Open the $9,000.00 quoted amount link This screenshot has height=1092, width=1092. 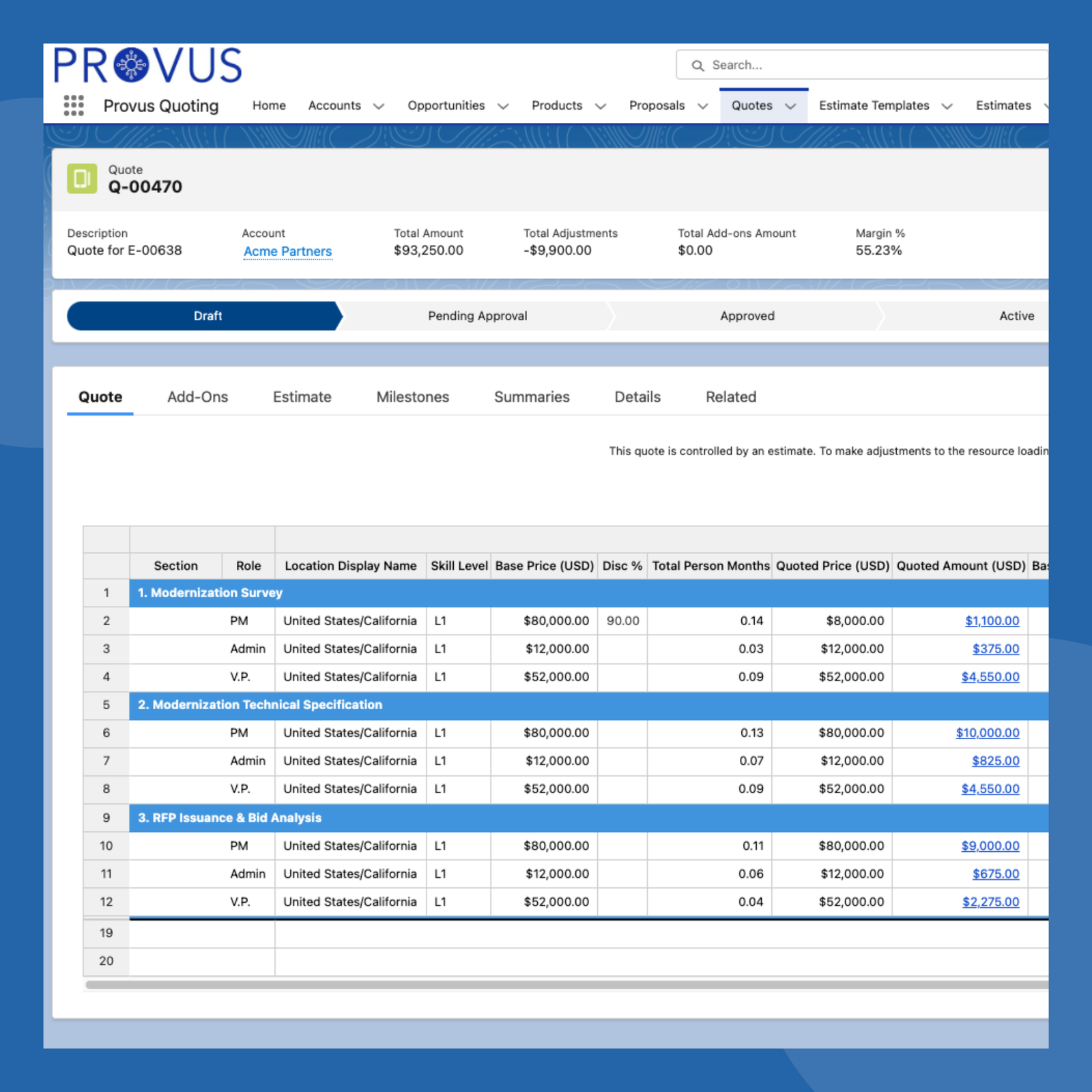990,846
